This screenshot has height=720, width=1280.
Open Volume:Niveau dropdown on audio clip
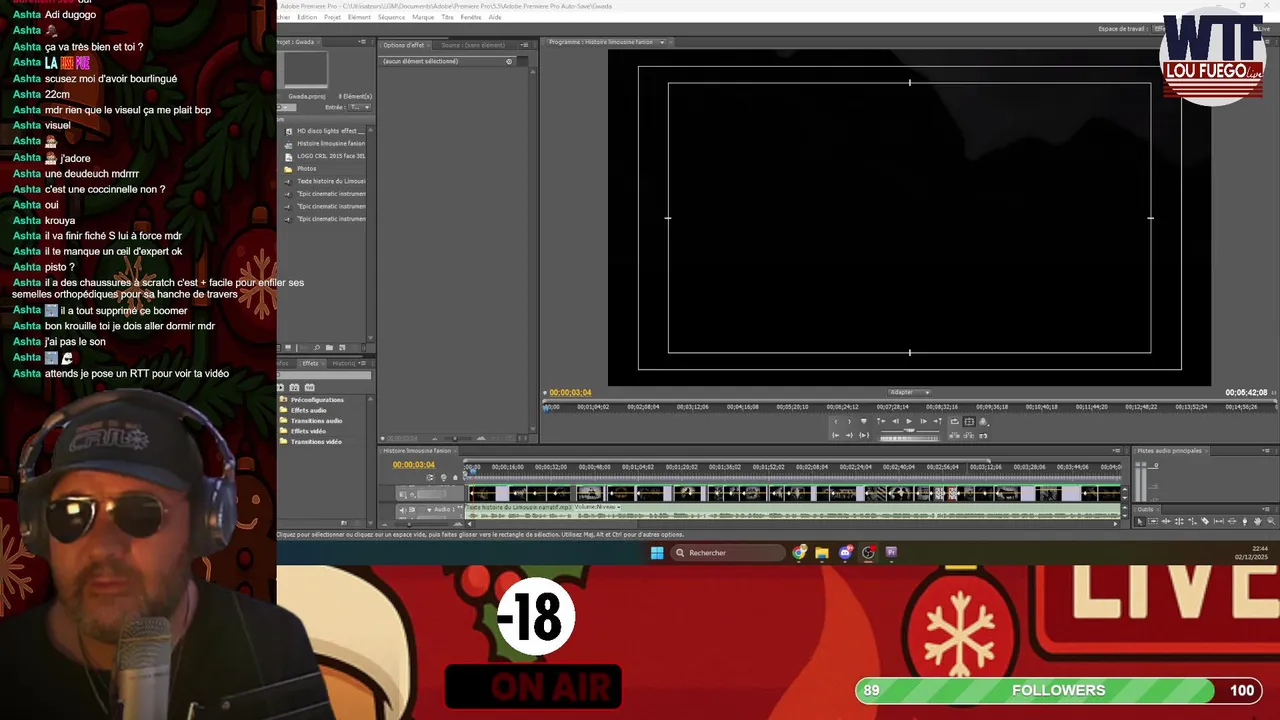[597, 507]
